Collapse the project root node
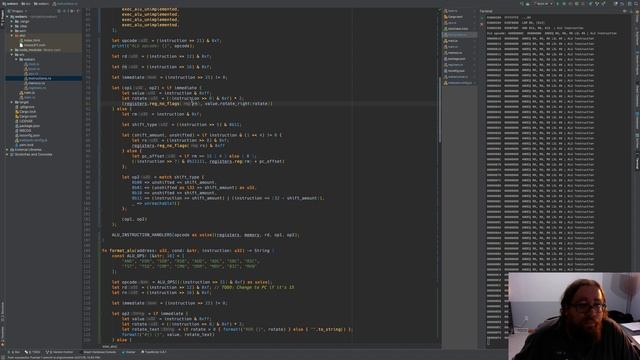The height and width of the screenshot is (360, 640). (7, 17)
